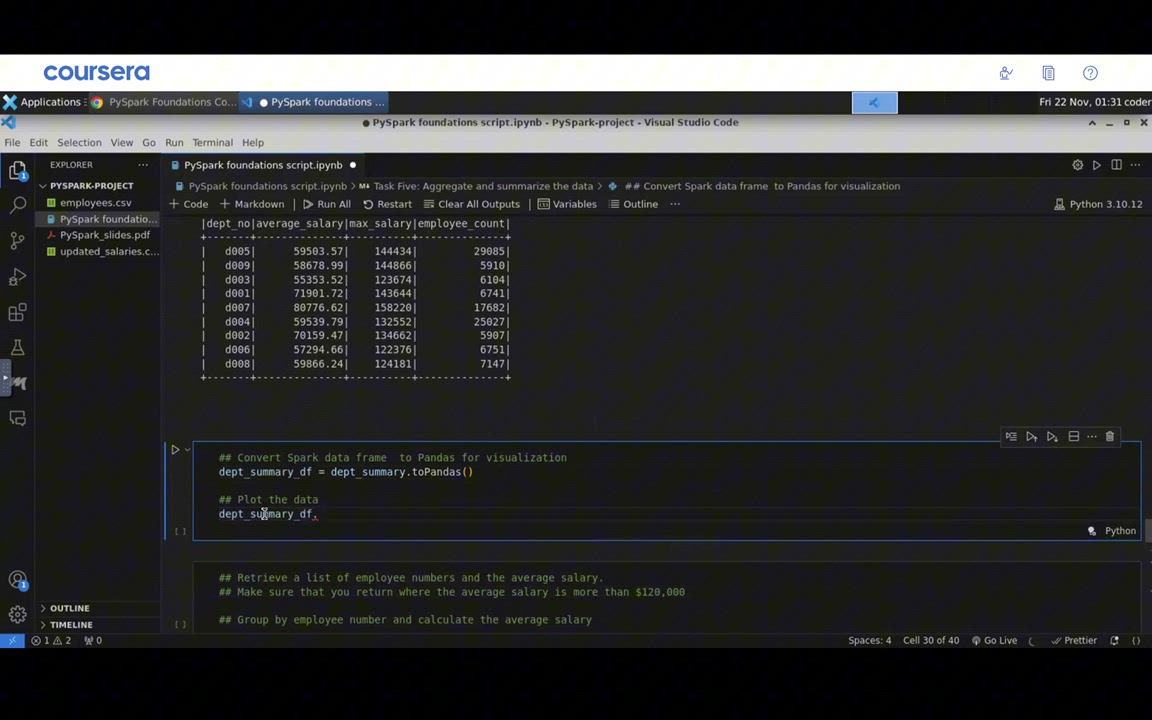The image size is (1152, 720).
Task: Open the File menu
Action: (12, 143)
